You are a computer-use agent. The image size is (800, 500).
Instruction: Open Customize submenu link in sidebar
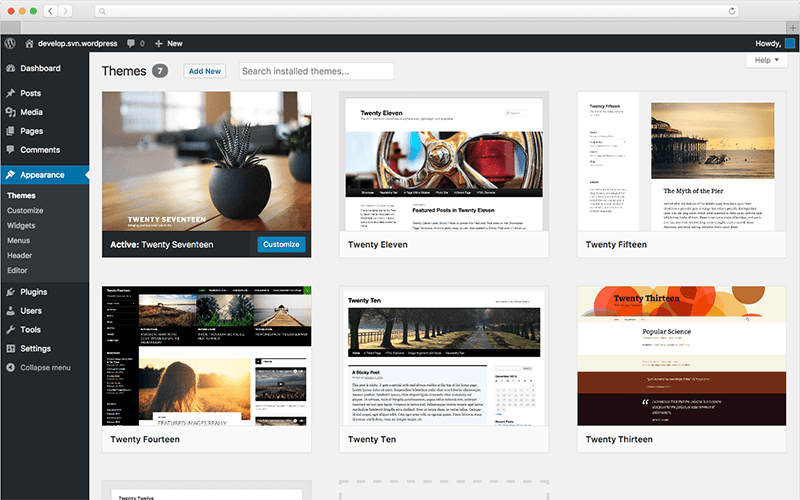coord(25,210)
